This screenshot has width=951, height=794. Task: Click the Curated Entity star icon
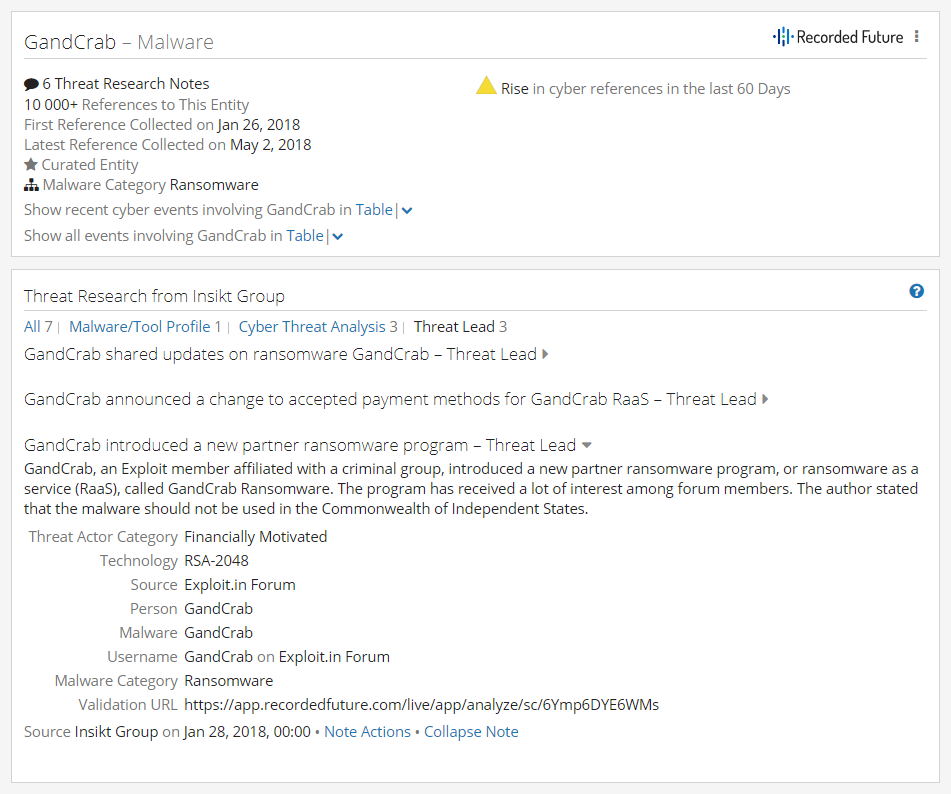click(31, 164)
